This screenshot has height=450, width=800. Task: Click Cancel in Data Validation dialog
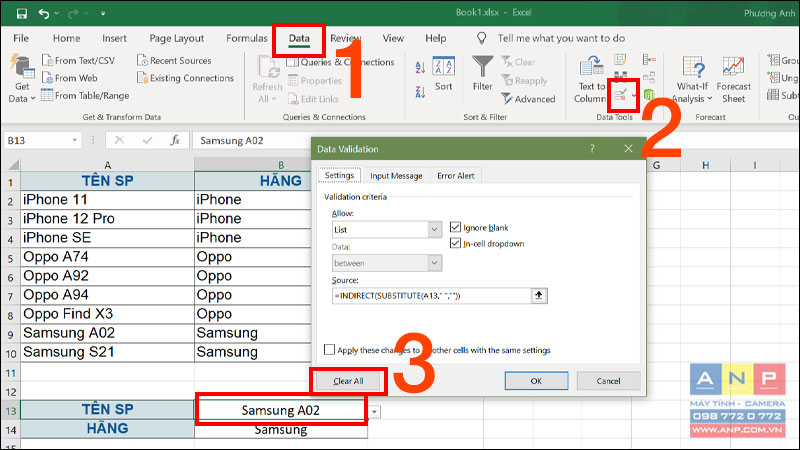click(608, 381)
